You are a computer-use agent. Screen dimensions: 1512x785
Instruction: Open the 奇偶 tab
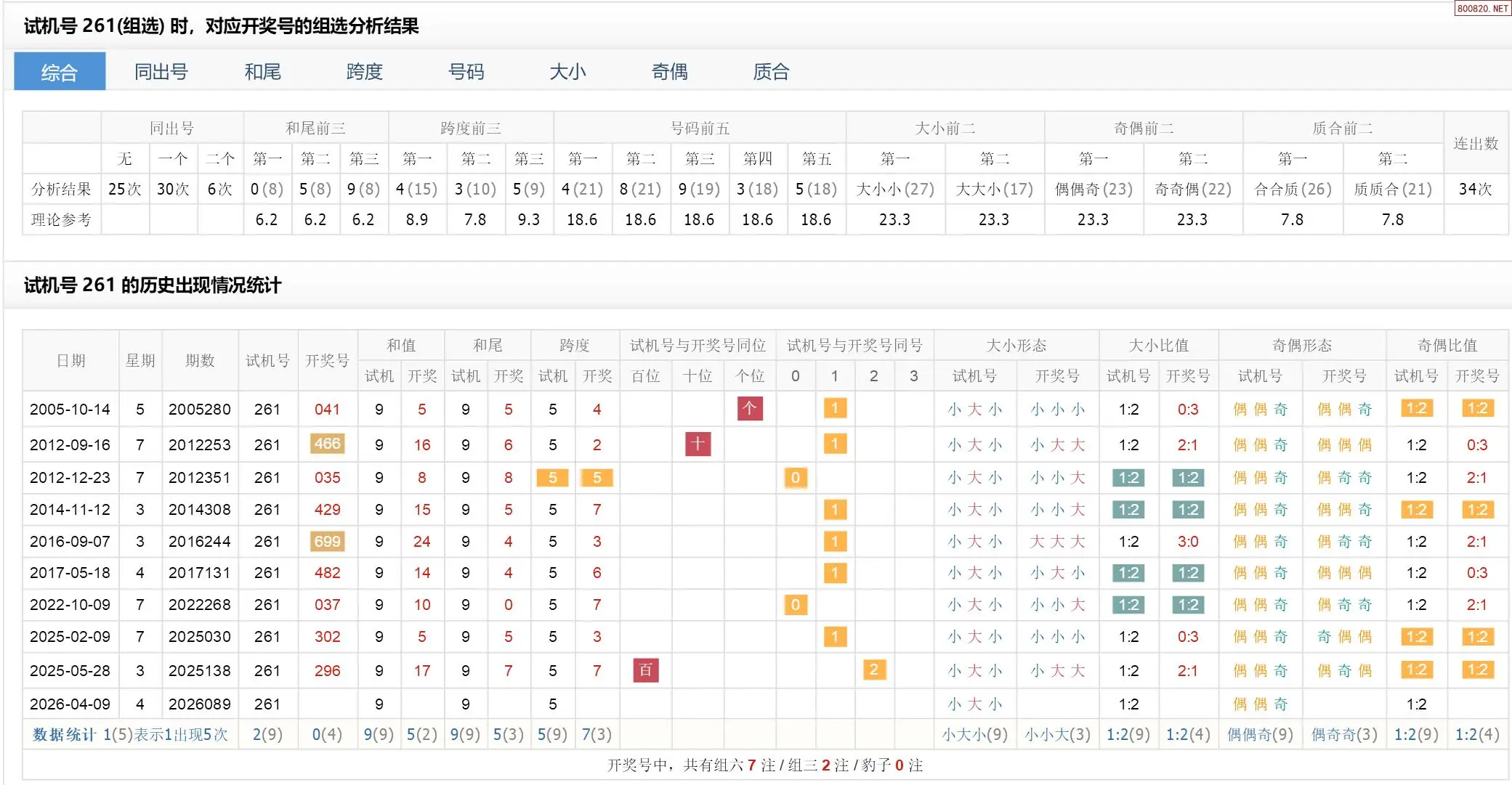point(669,72)
